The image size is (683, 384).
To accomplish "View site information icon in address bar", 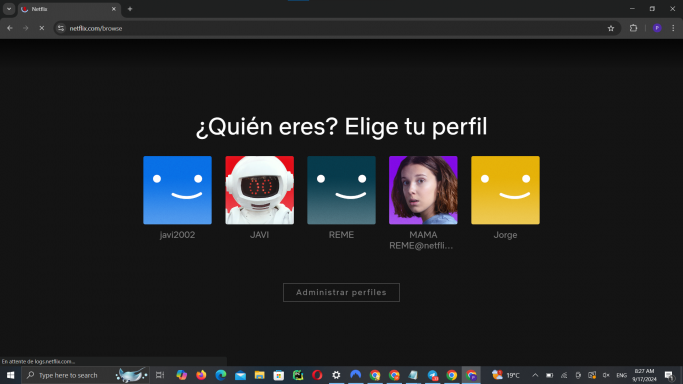I will 61,28.
